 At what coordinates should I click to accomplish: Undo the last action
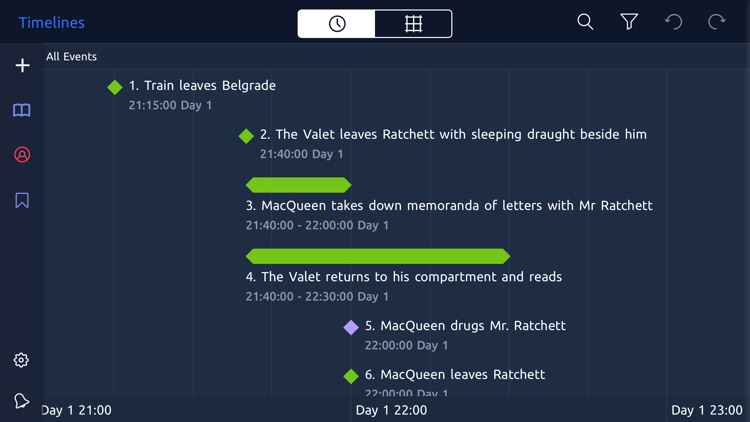[673, 22]
